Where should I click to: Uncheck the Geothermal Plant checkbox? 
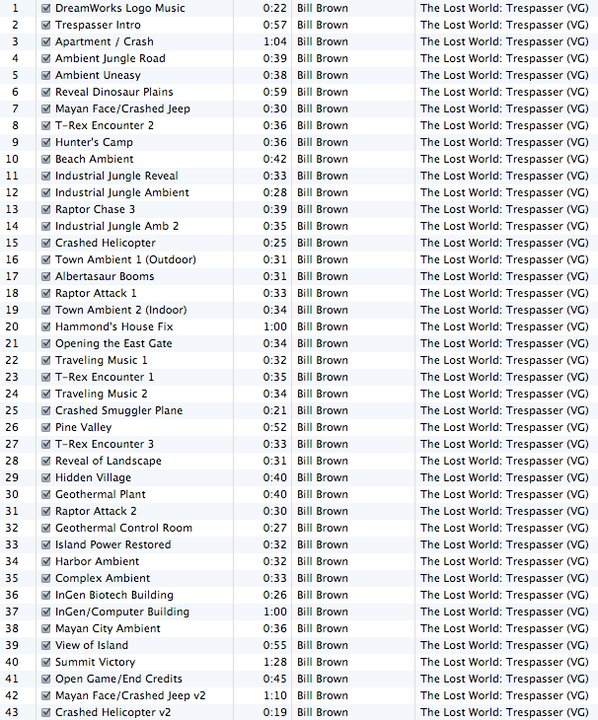(46, 494)
